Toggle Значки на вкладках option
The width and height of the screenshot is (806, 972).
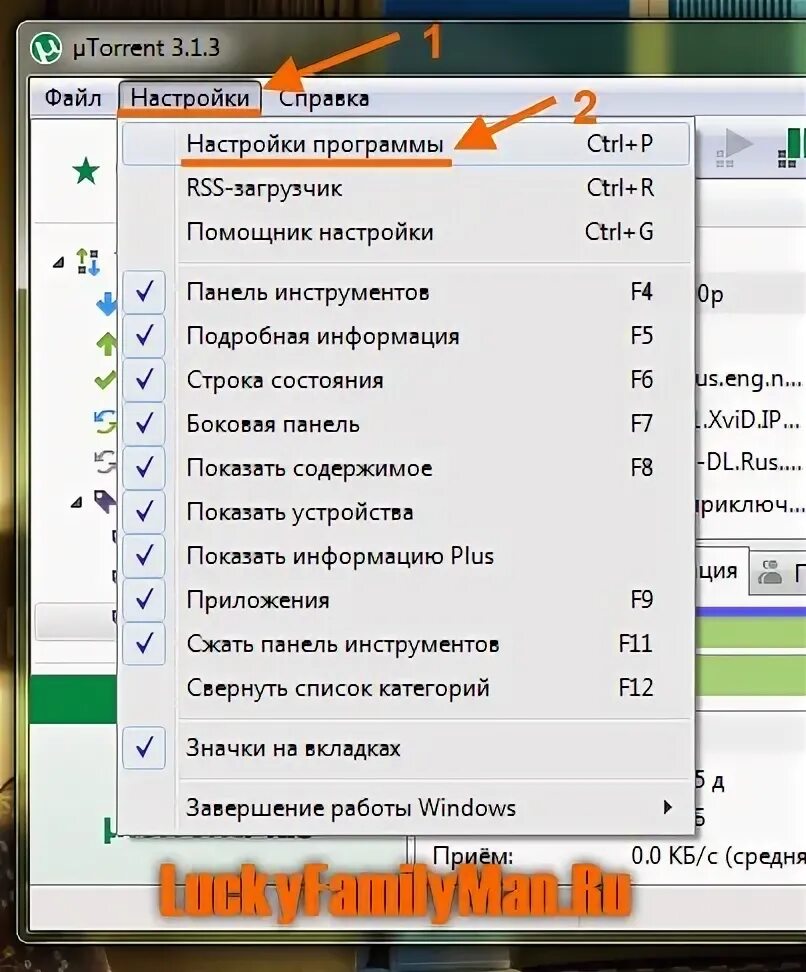[x=405, y=748]
